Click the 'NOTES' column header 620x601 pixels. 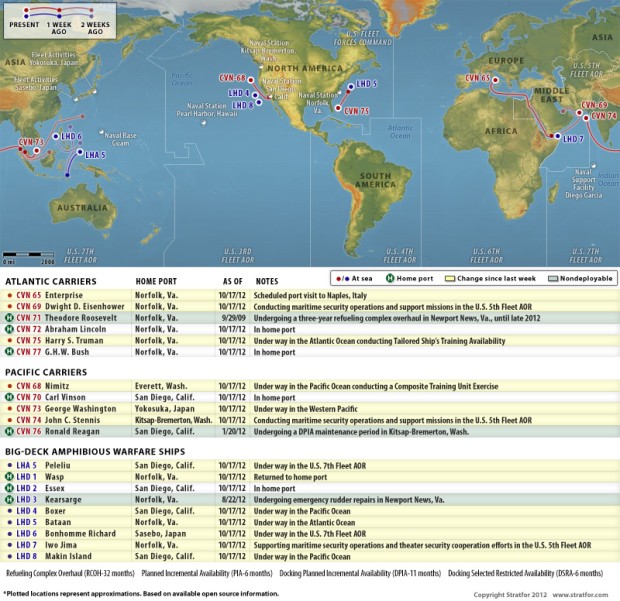[267, 282]
